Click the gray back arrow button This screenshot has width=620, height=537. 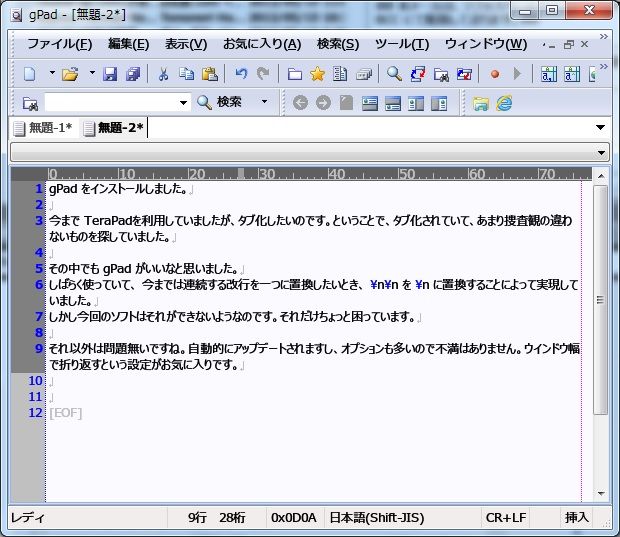click(301, 103)
